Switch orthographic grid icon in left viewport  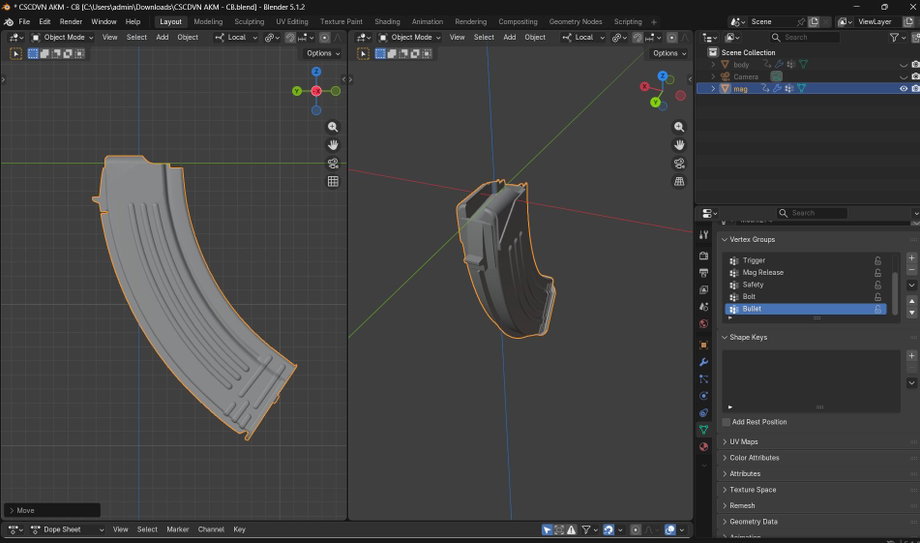(333, 181)
